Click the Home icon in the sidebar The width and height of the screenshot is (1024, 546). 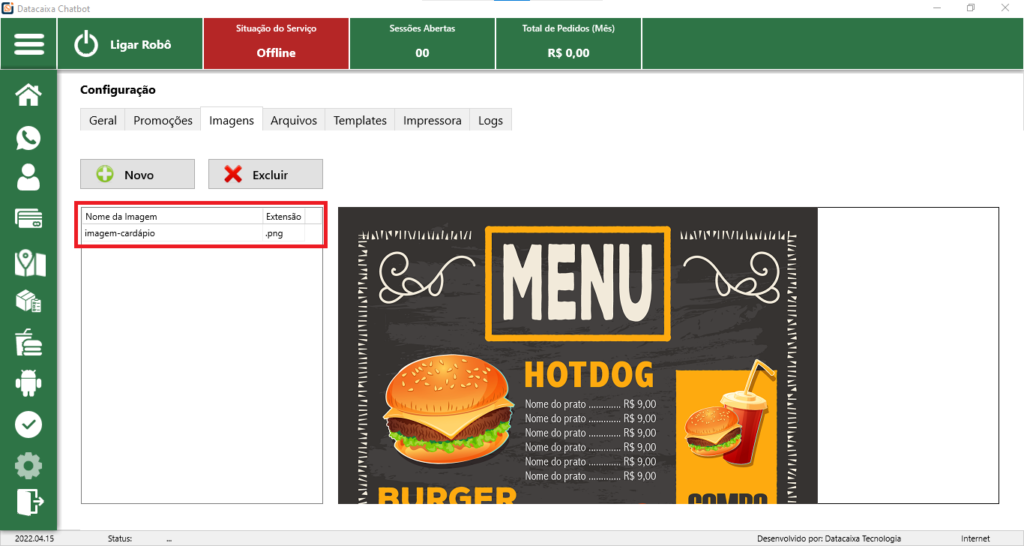[29, 96]
